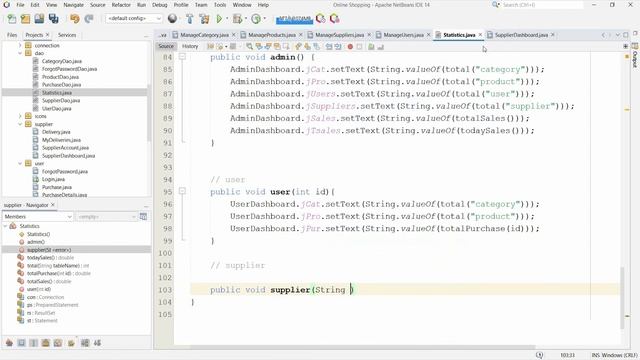This screenshot has width=640, height=360.
Task: Switch to the Services panel tab
Action: click(67, 35)
